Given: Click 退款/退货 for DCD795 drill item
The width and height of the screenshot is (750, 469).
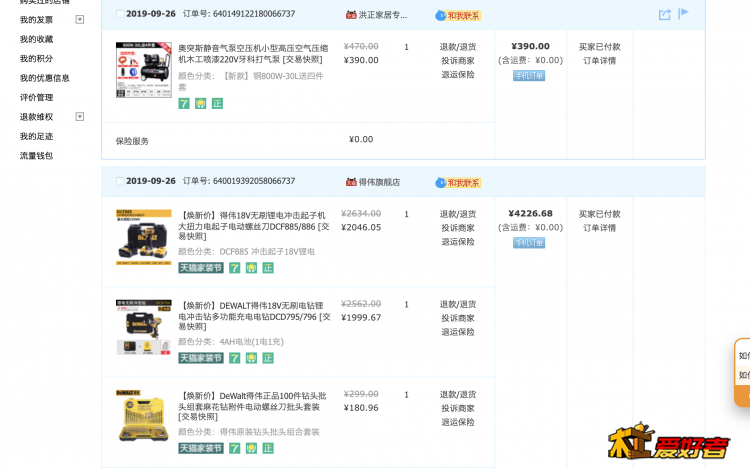Looking at the screenshot, I should coord(458,305).
